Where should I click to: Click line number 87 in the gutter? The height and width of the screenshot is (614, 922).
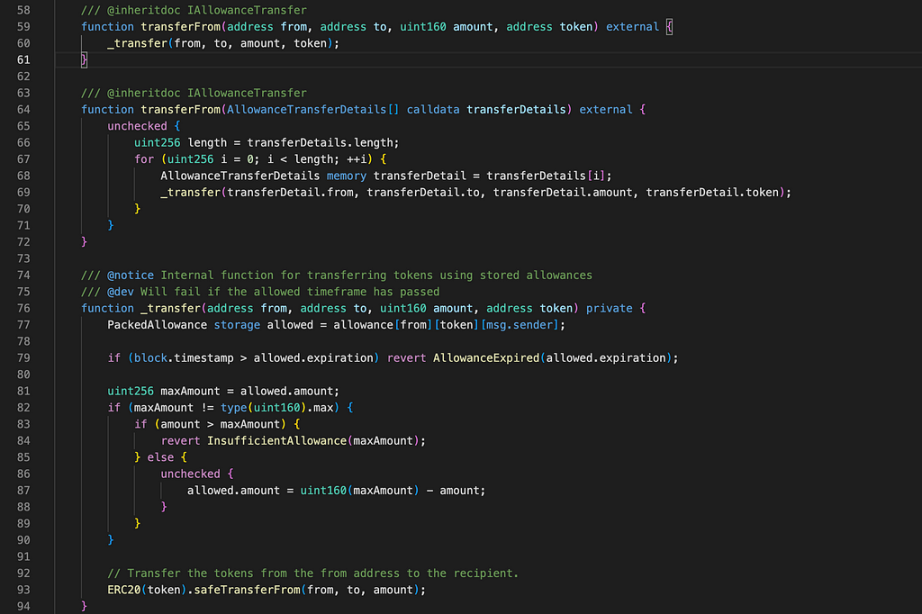[24, 490]
